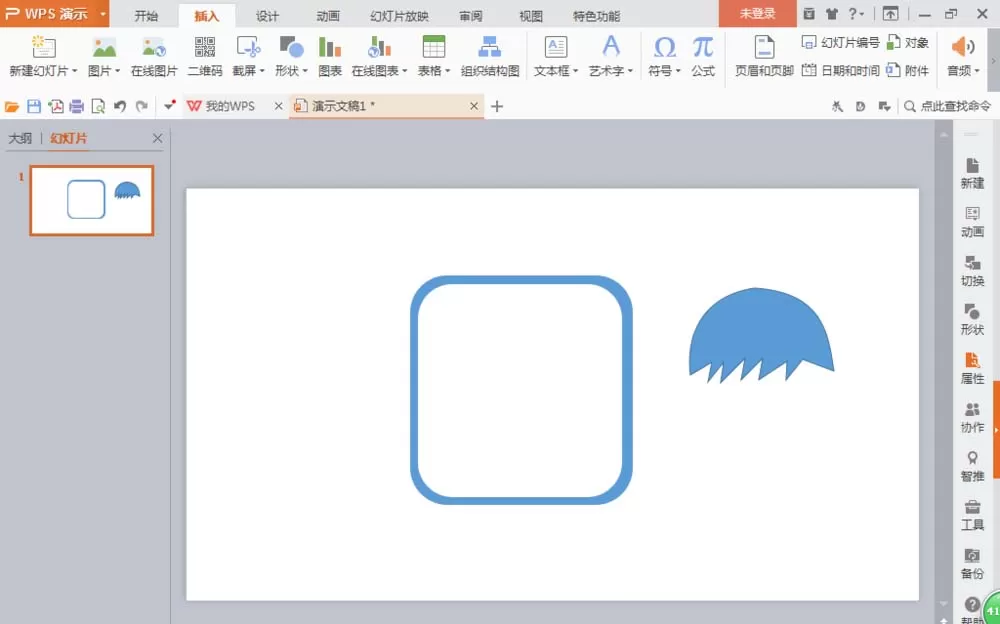Open 属性 properties in right sidebar

[972, 368]
